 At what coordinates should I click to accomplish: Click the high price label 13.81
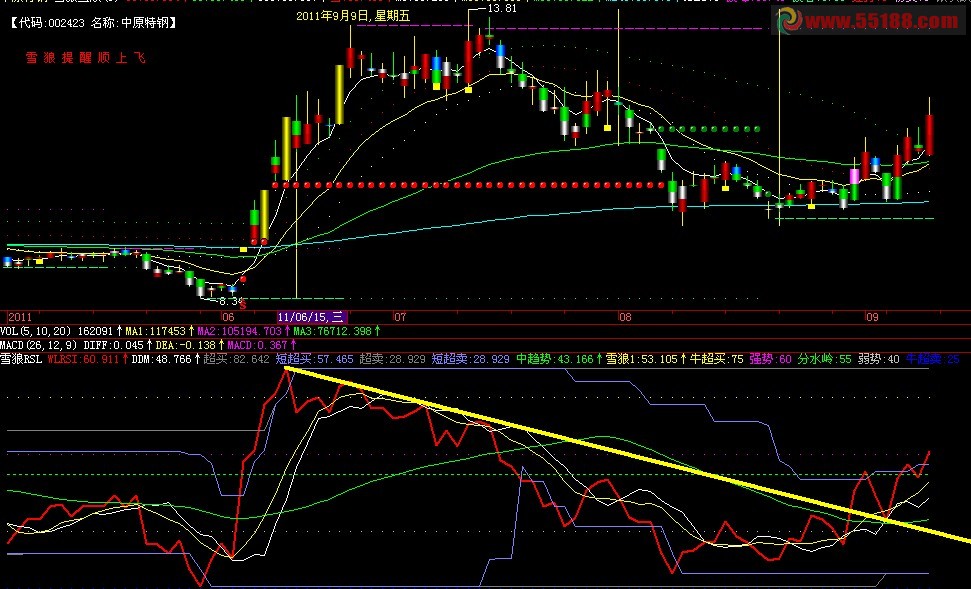tap(502, 8)
